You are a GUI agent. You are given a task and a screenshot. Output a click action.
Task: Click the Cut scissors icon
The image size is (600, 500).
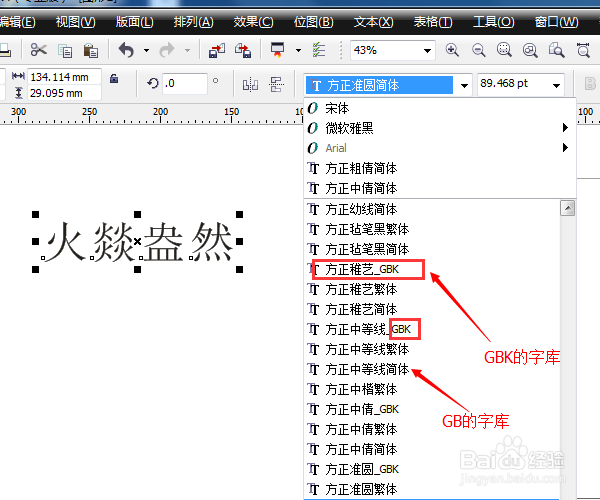click(x=38, y=50)
